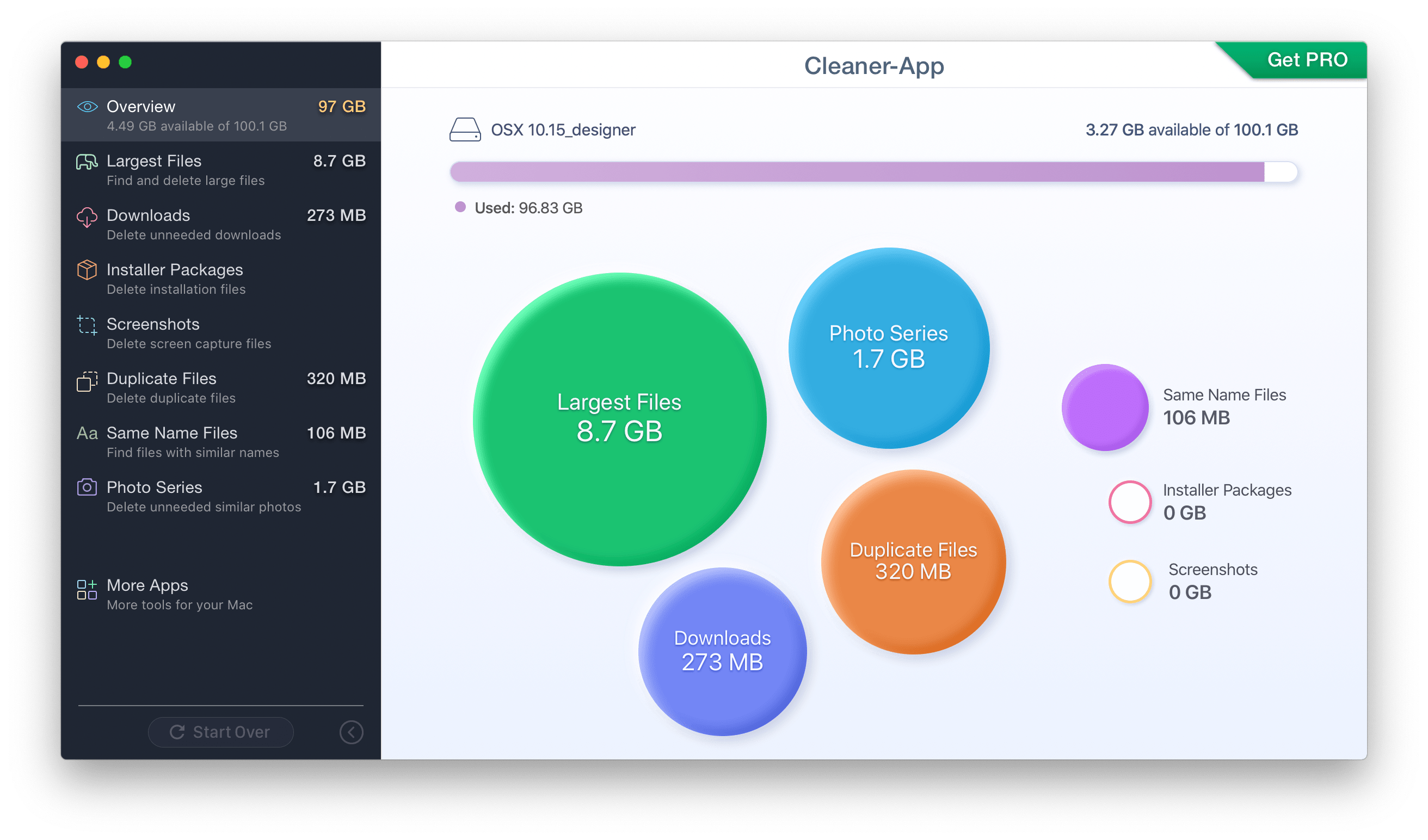Click 'Delete unneeded downloads' subtitle
This screenshot has height=840, width=1428.
(x=194, y=234)
